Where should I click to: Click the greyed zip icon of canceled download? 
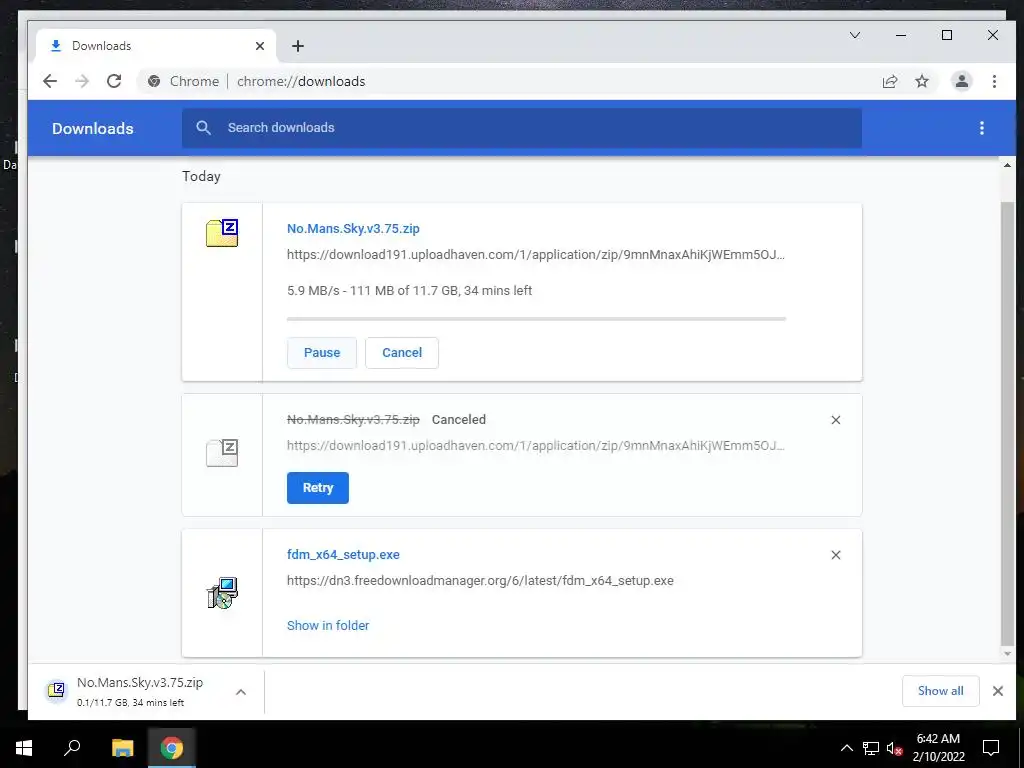[222, 453]
